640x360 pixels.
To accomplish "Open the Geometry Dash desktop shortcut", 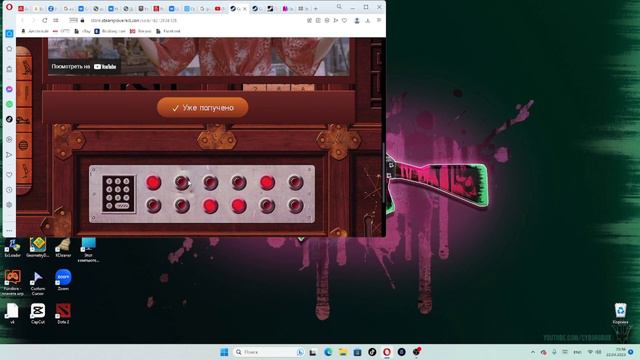I will tap(38, 248).
